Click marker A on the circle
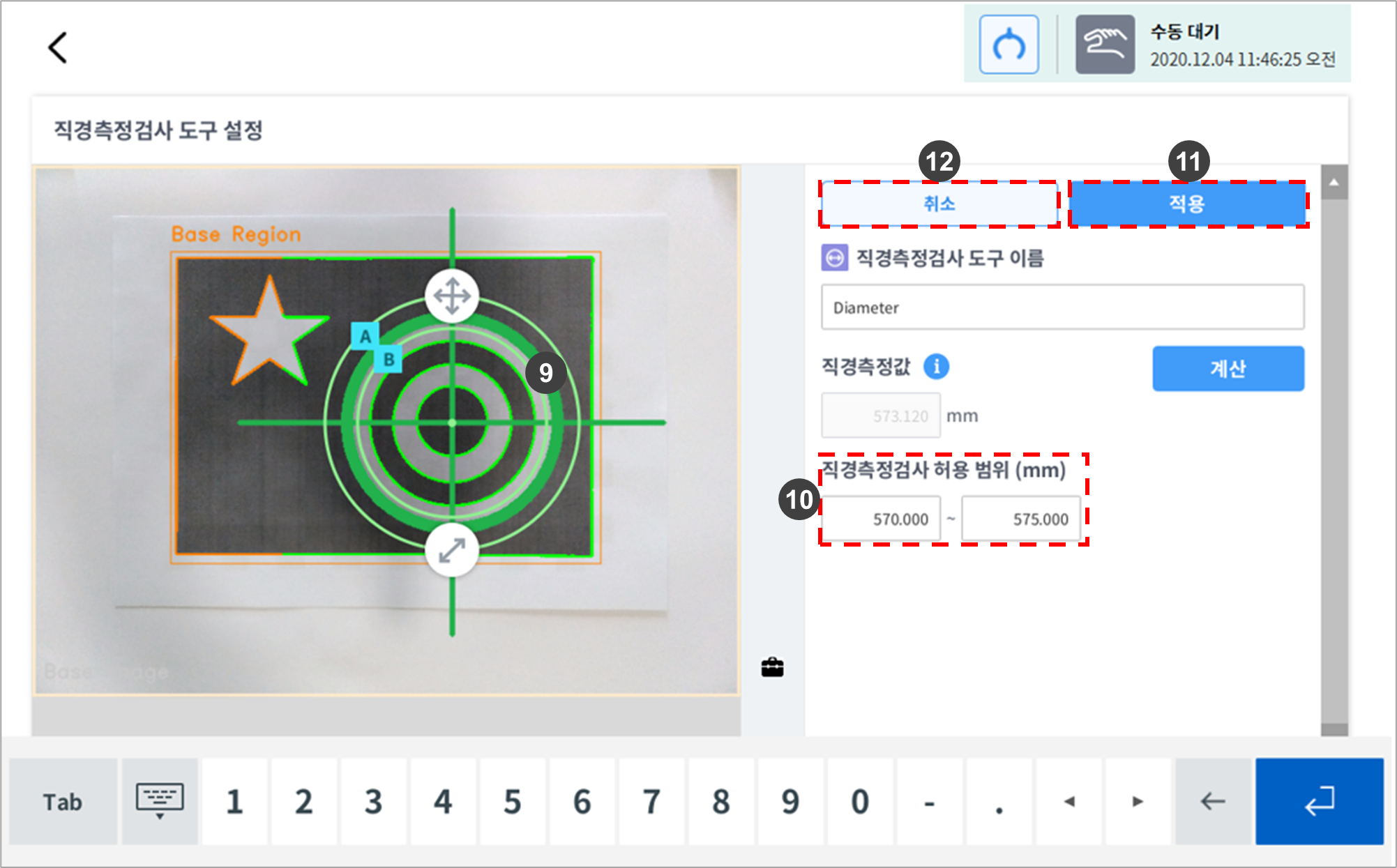This screenshot has width=1397, height=868. pyautogui.click(x=365, y=337)
